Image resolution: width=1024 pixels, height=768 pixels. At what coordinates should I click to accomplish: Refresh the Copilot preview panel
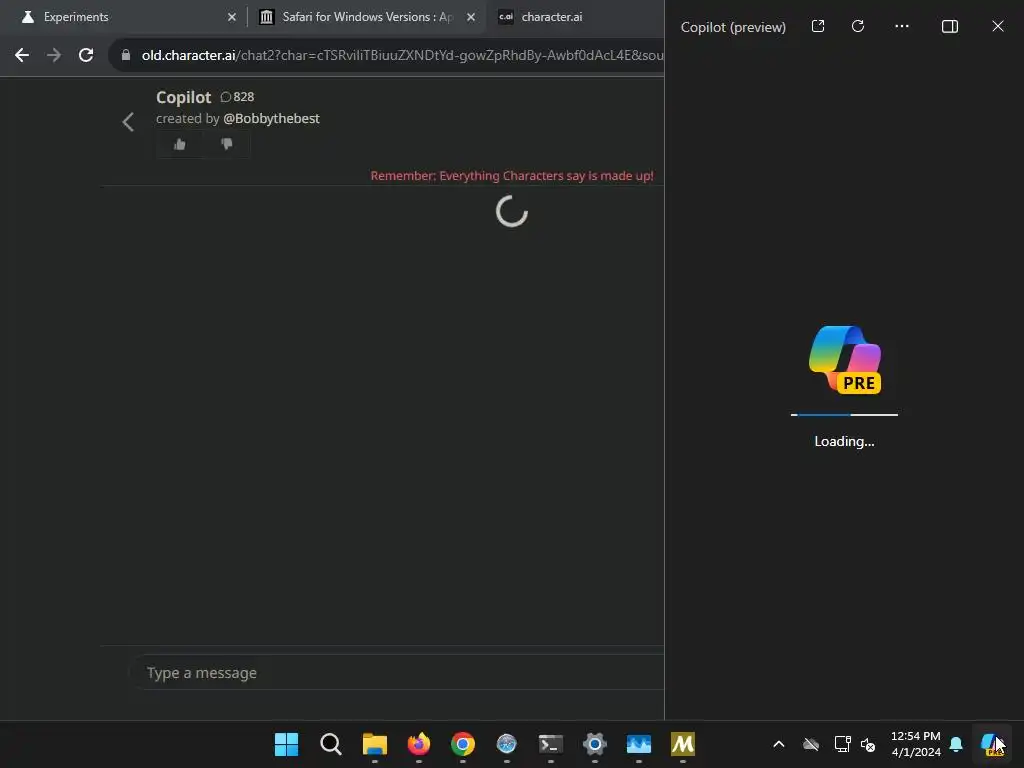(858, 26)
